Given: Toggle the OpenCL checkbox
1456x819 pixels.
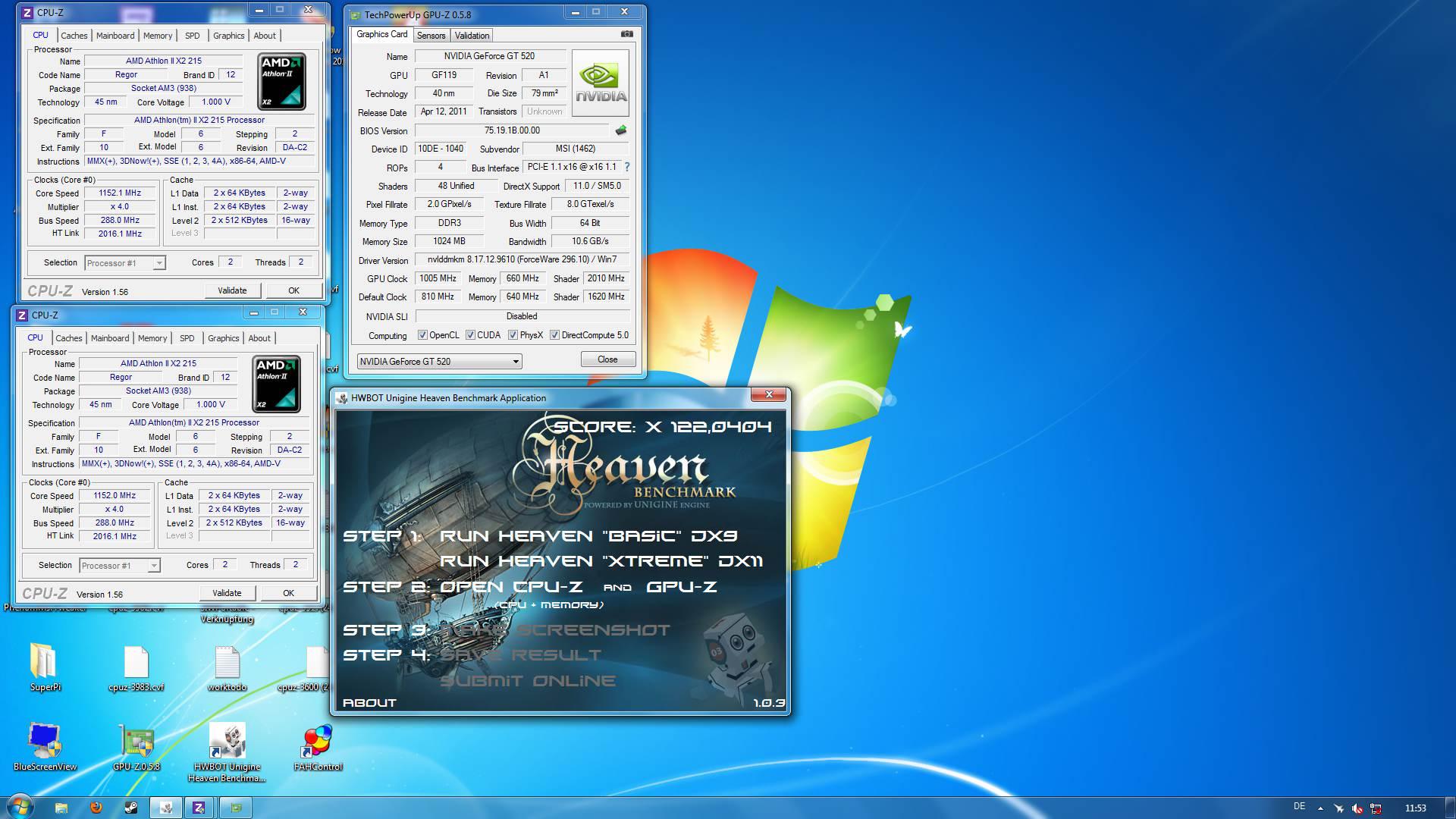Looking at the screenshot, I should pos(423,335).
